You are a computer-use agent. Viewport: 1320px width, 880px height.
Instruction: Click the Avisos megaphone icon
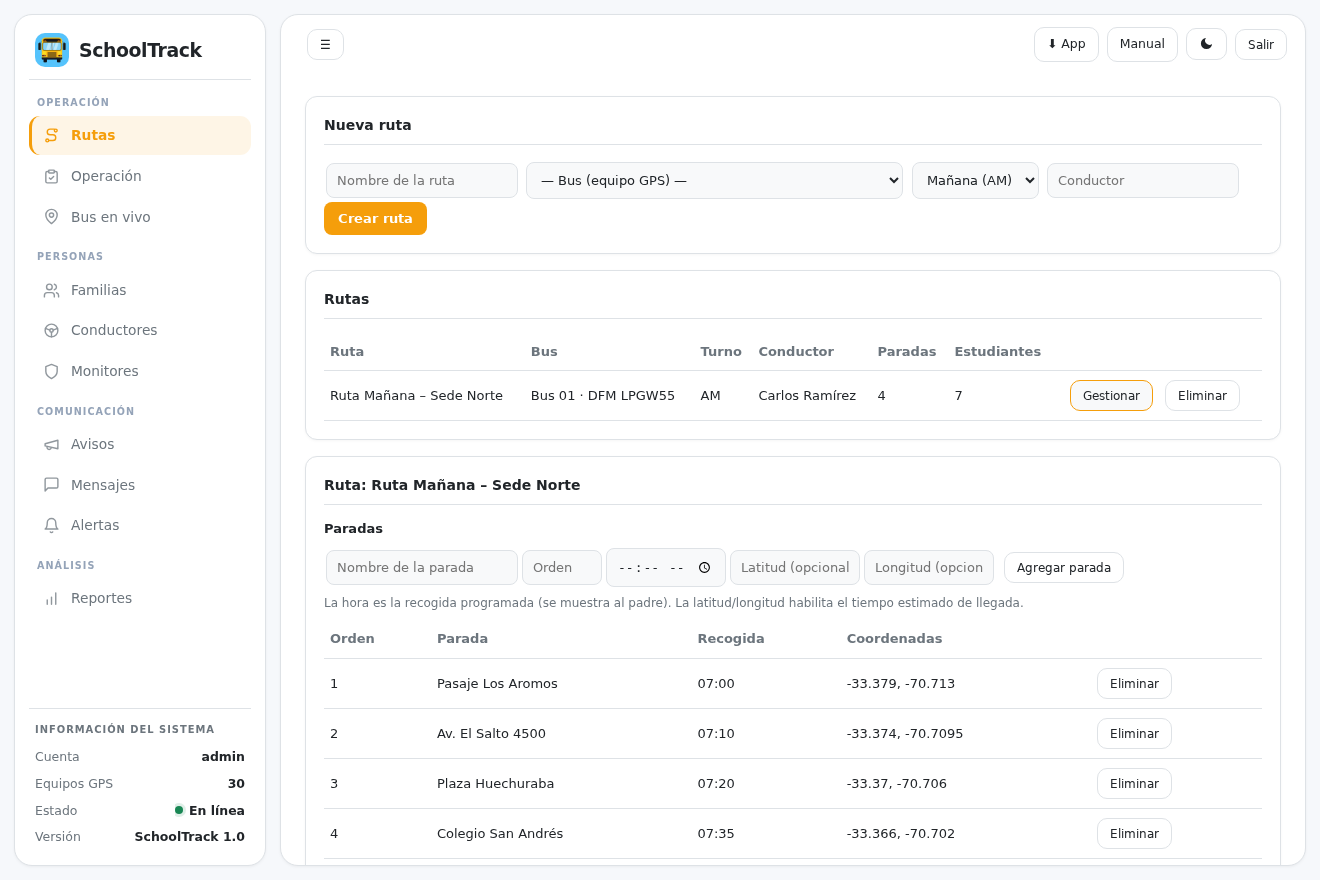(x=52, y=444)
